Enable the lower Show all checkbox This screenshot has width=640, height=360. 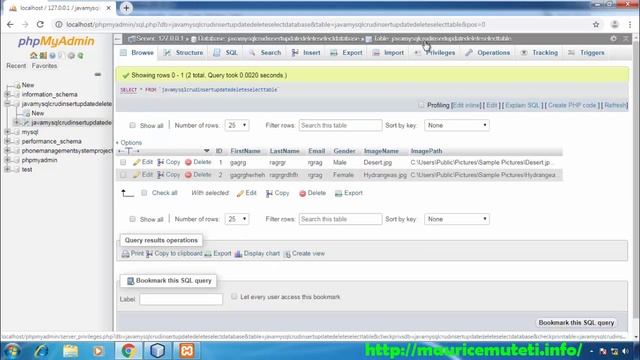[132, 219]
